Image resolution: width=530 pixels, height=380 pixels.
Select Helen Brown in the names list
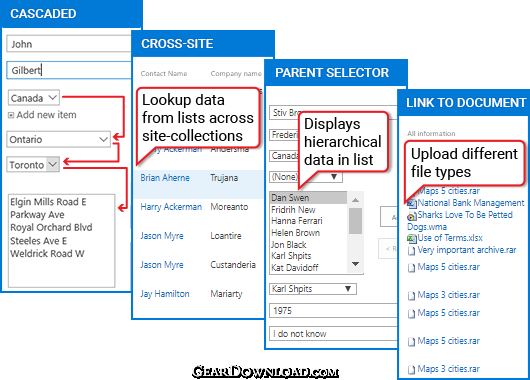pyautogui.click(x=295, y=233)
